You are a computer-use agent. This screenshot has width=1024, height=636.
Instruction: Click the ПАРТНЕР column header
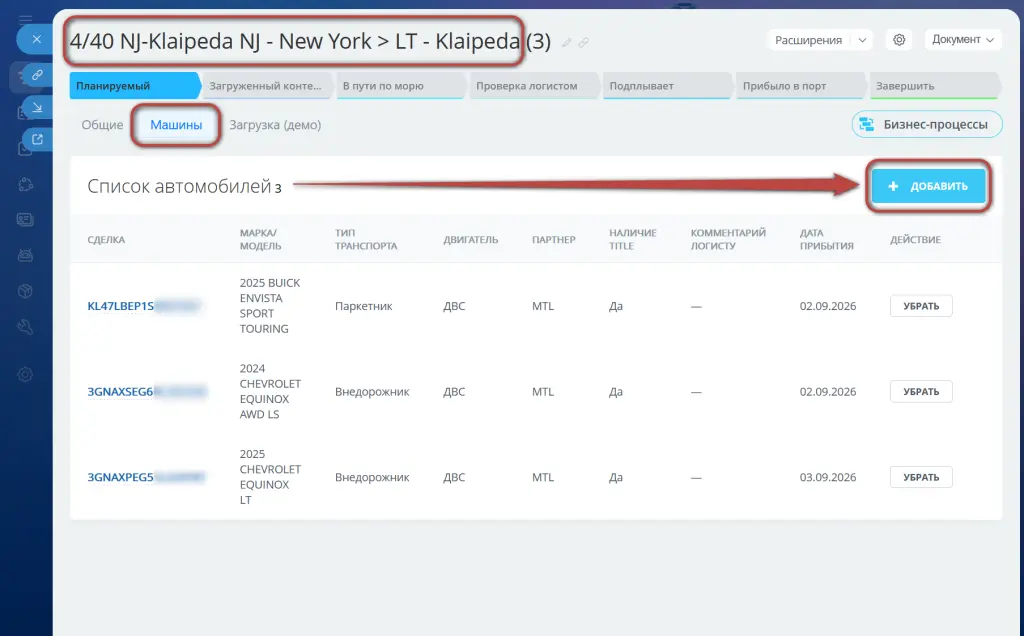pos(554,240)
